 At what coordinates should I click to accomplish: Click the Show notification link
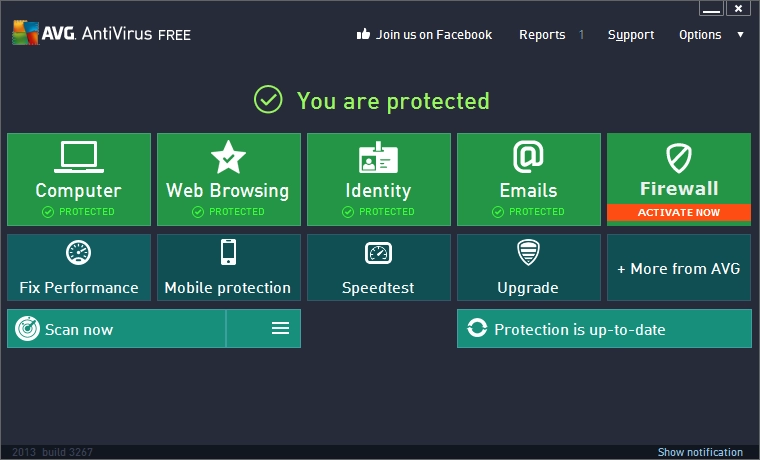tap(700, 452)
